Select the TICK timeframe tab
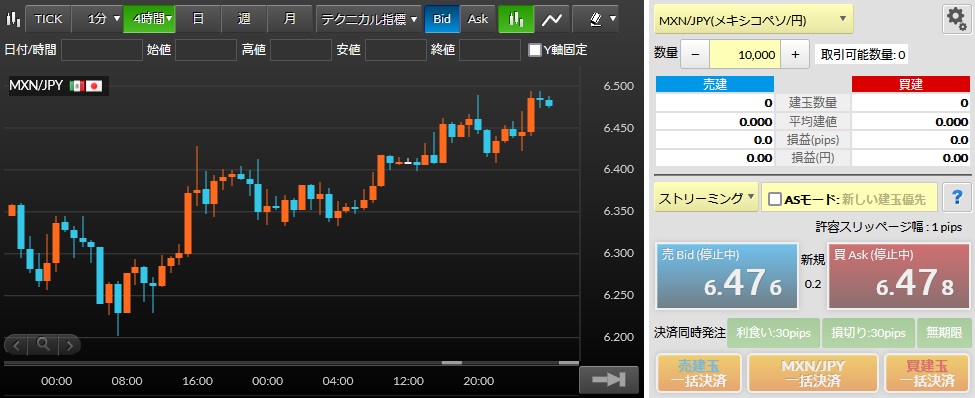This screenshot has height=398, width=975. pos(49,19)
